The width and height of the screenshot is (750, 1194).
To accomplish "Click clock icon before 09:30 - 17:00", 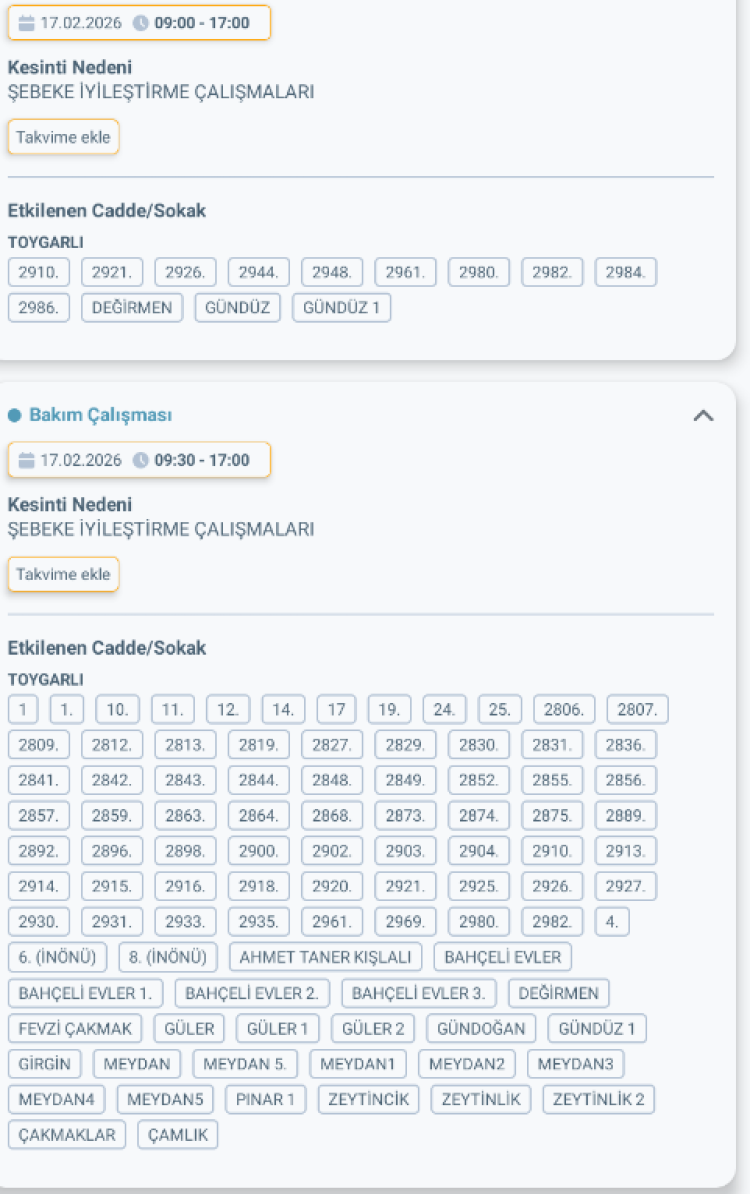I will coord(140,460).
